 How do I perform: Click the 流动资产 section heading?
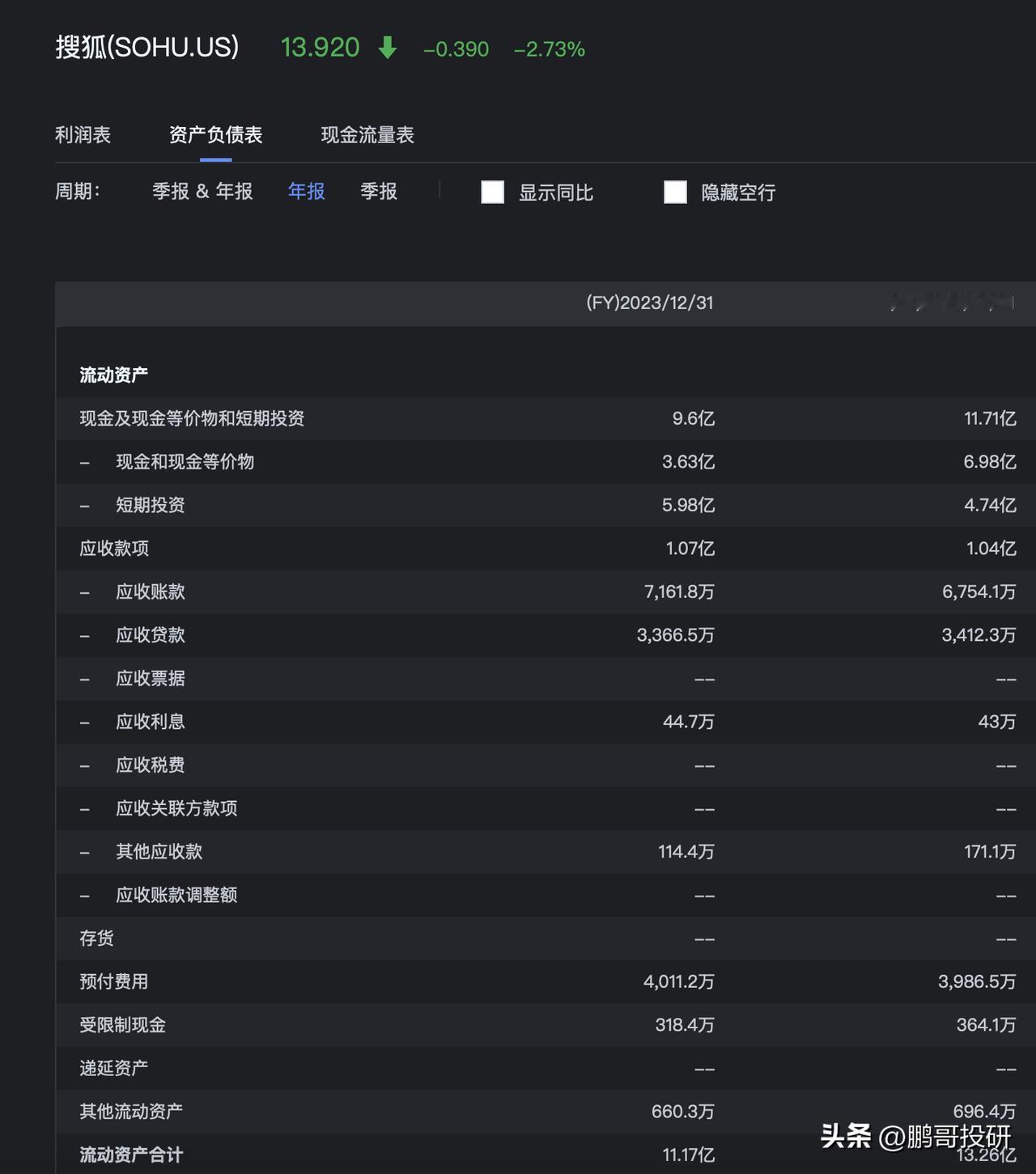click(113, 375)
